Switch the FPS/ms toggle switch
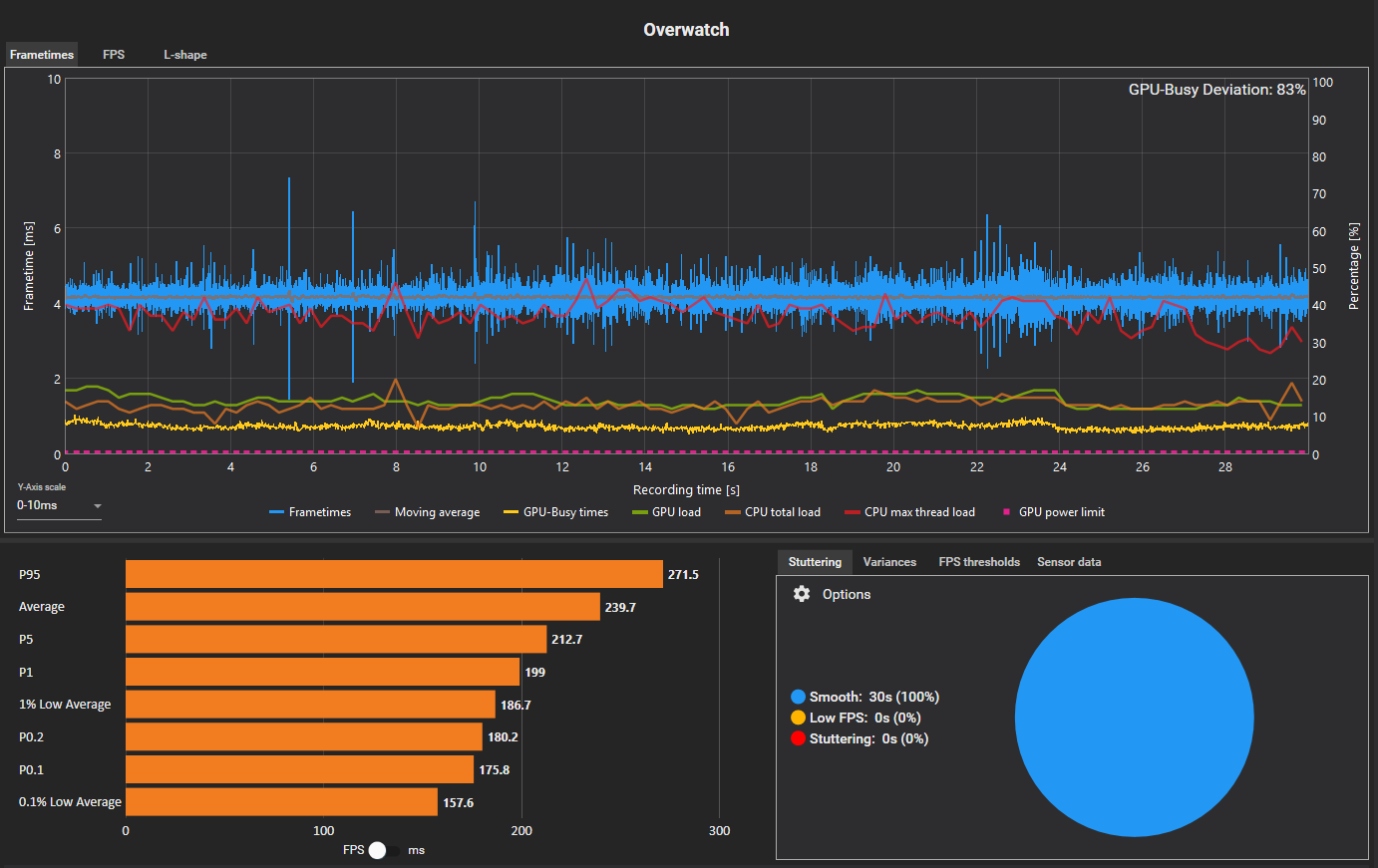This screenshot has height=868, width=1378. click(x=384, y=850)
